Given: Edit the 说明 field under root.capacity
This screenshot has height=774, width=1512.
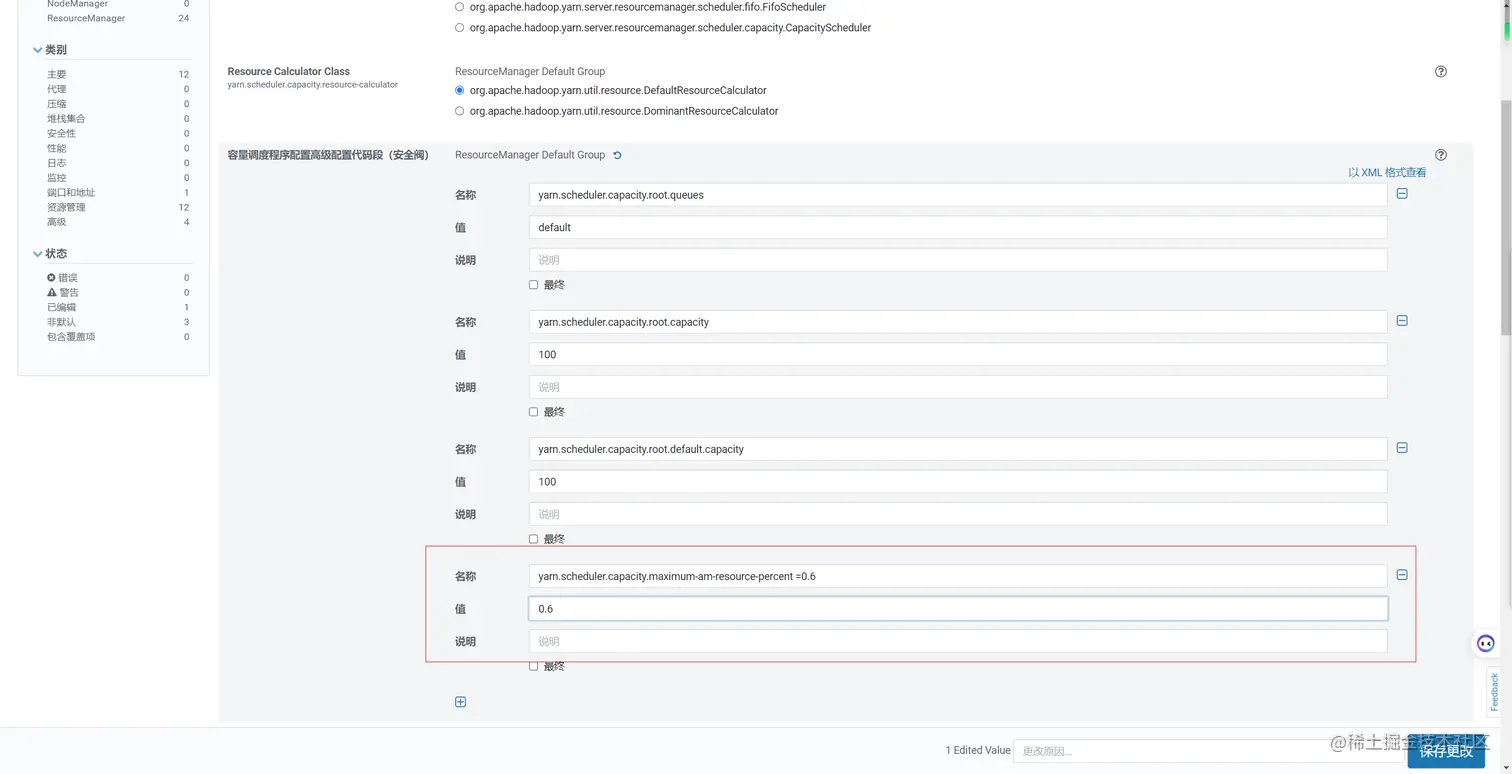Looking at the screenshot, I should (958, 387).
